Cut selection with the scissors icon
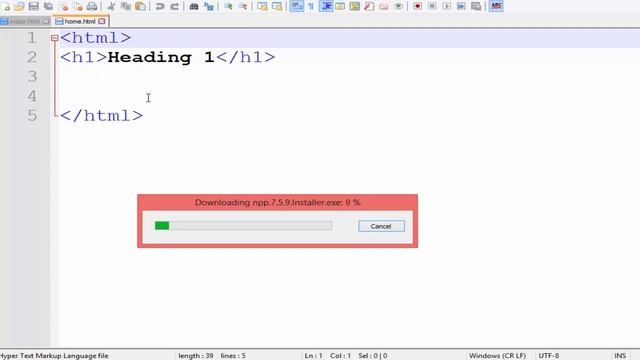Screen dimensions: 640x360 pos(111,6)
